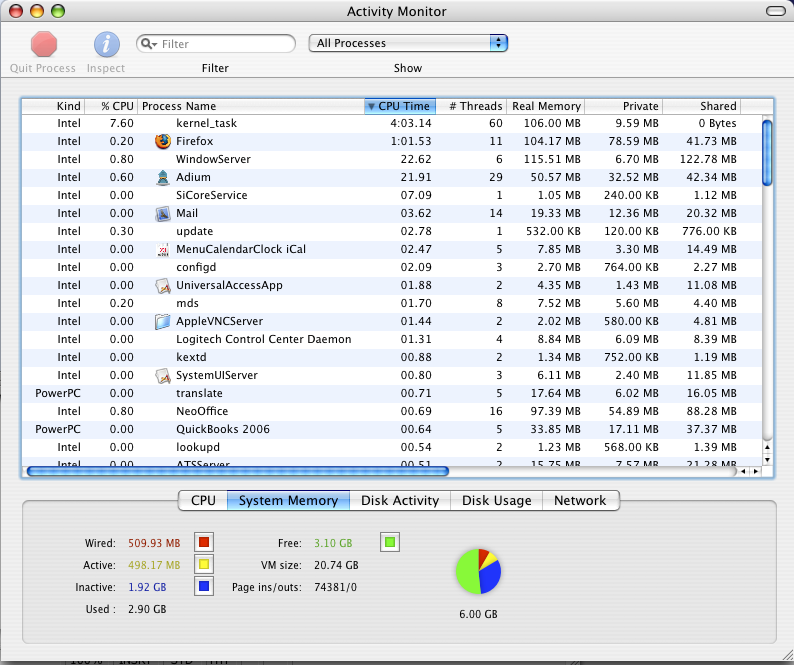Viewport: 794px width, 665px height.
Task: Click the red Wired color swatch
Action: point(204,542)
